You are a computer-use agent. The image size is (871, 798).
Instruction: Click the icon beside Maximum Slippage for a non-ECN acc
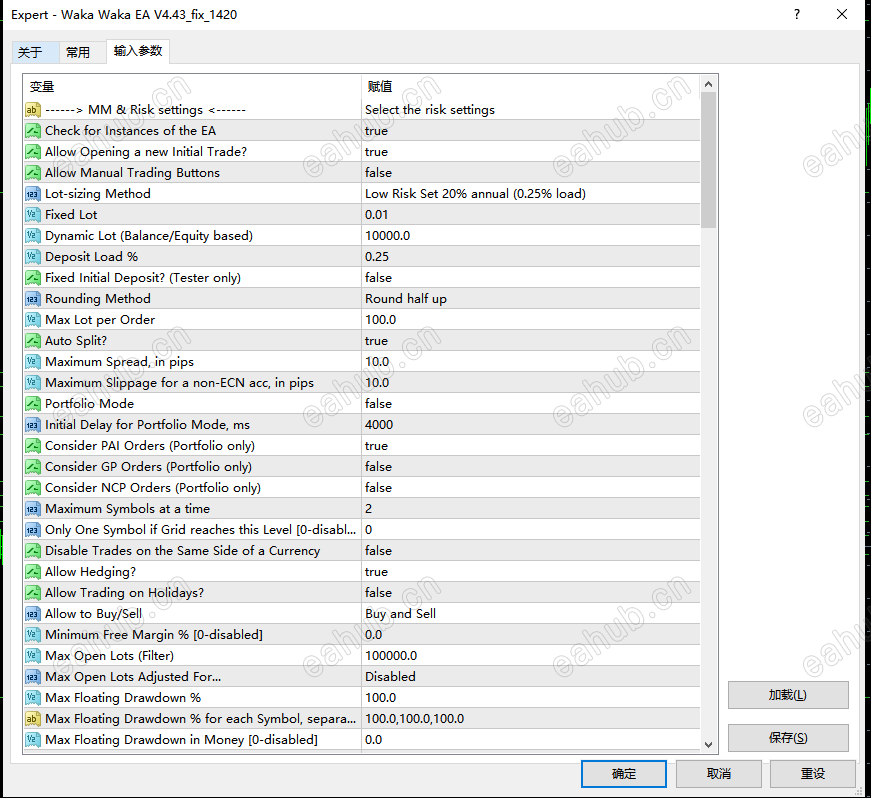[x=33, y=383]
